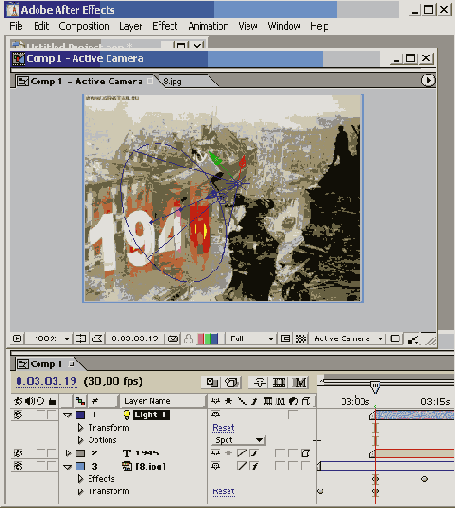Toggle the 3D layer switch for 1945 text layer
The width and height of the screenshot is (455, 508).
pyautogui.click(x=305, y=453)
